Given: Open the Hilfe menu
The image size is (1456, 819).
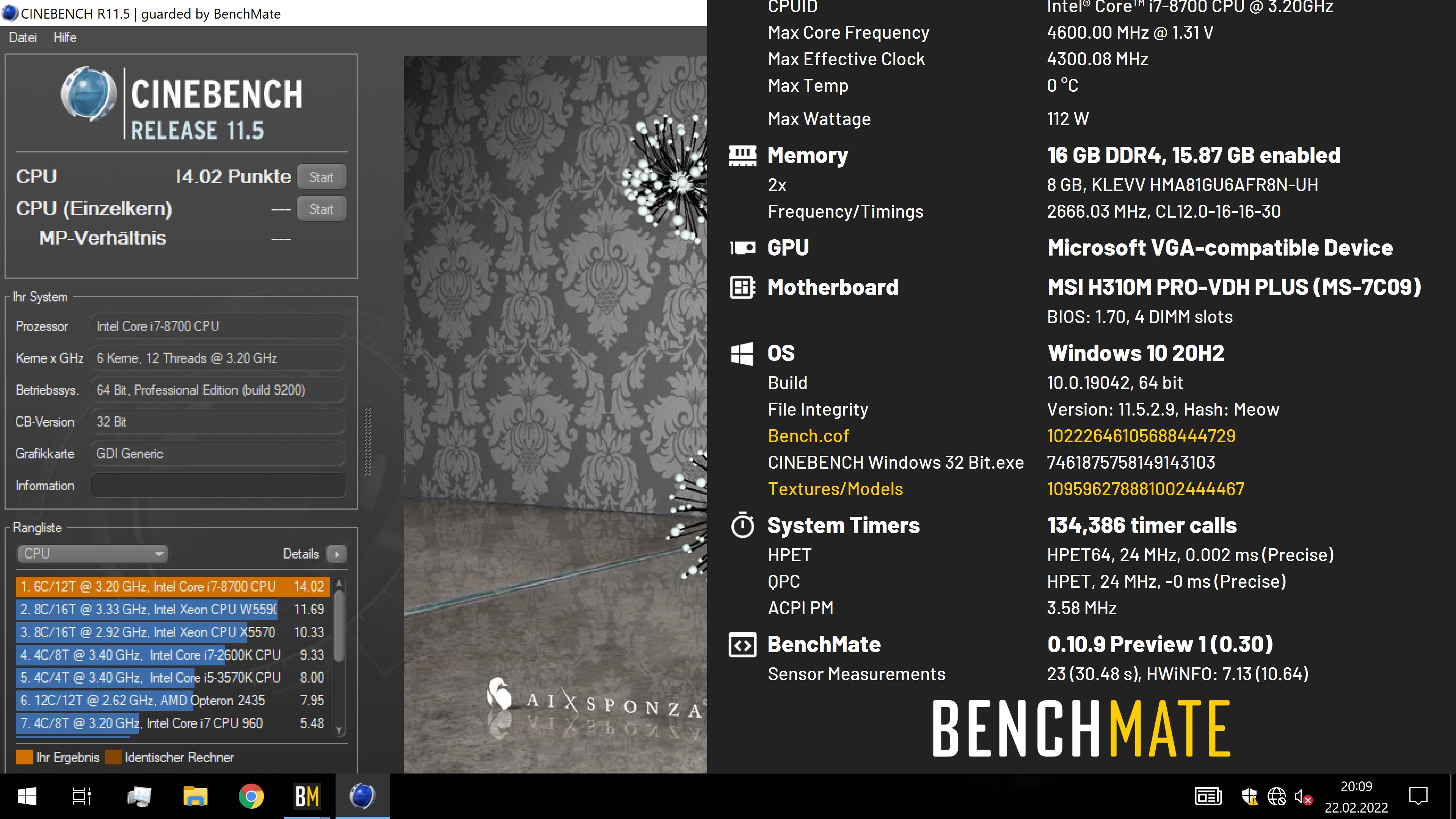Looking at the screenshot, I should point(65,37).
